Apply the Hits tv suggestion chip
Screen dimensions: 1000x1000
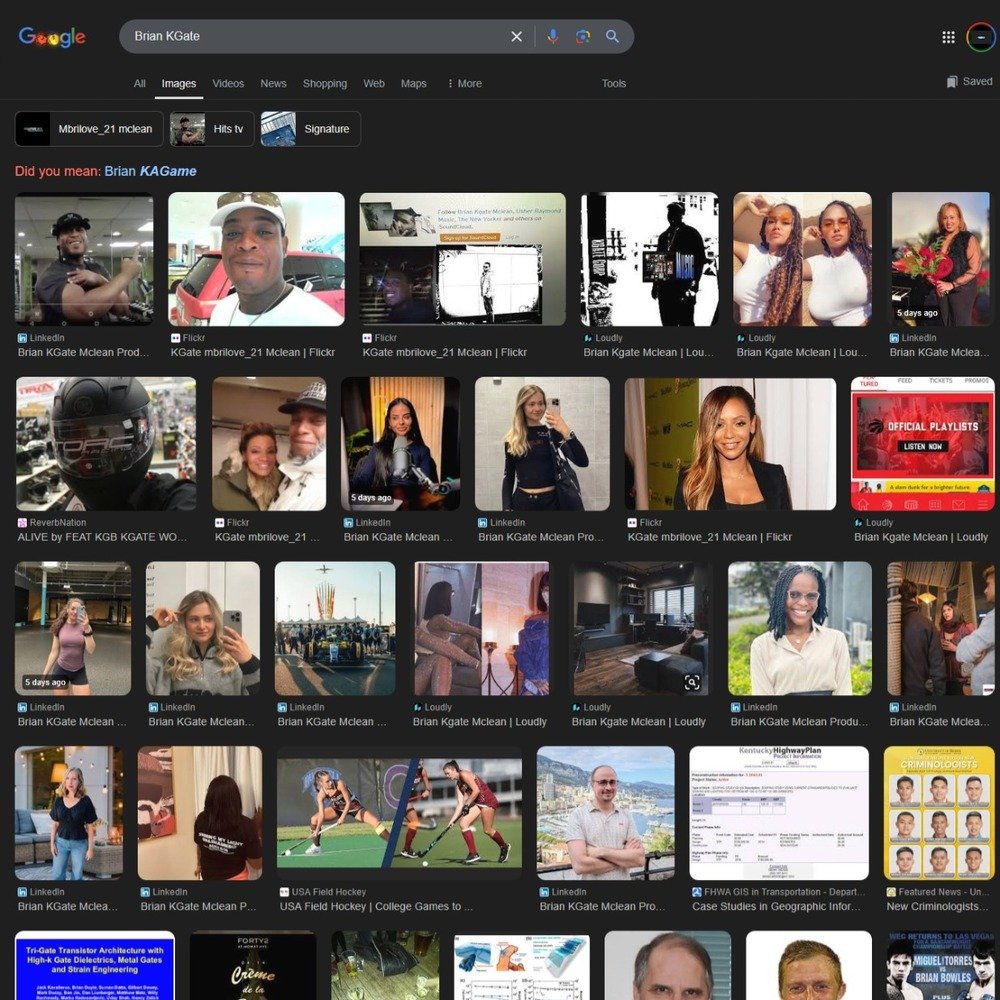click(212, 129)
